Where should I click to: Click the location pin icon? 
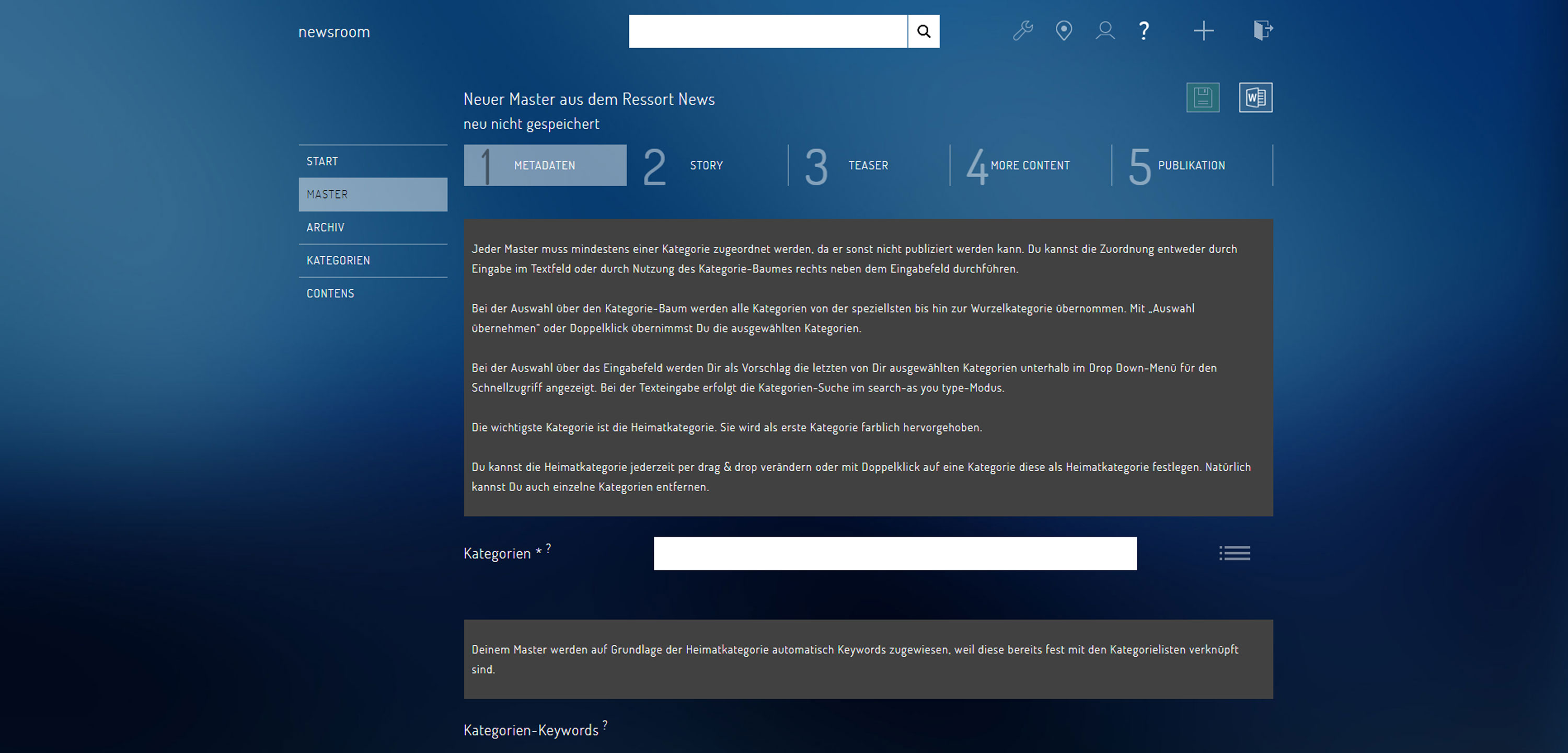click(x=1064, y=30)
